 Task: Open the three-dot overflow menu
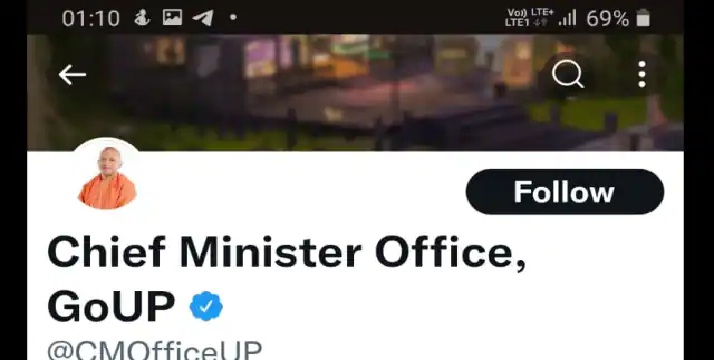[642, 74]
